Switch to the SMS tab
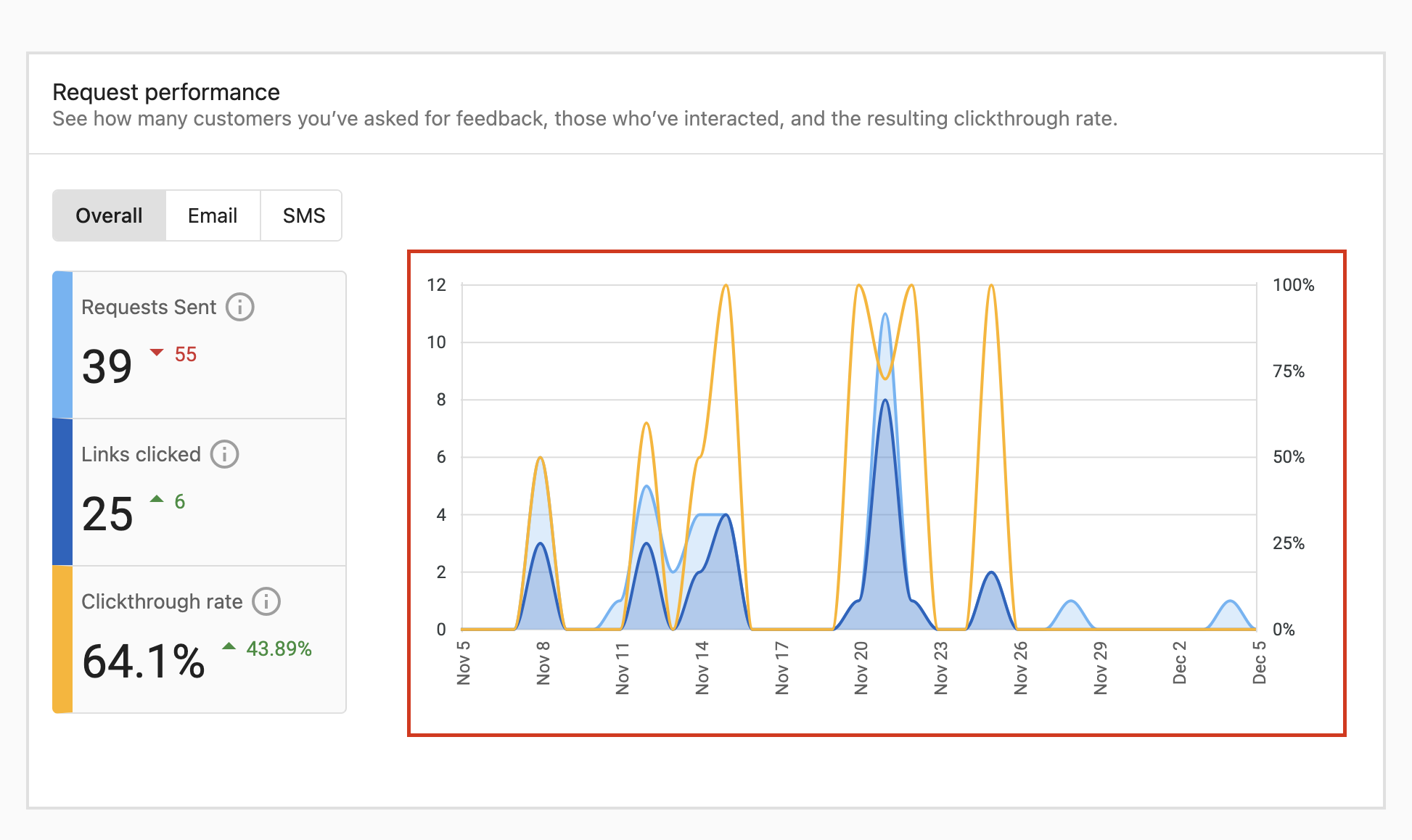 pos(302,215)
